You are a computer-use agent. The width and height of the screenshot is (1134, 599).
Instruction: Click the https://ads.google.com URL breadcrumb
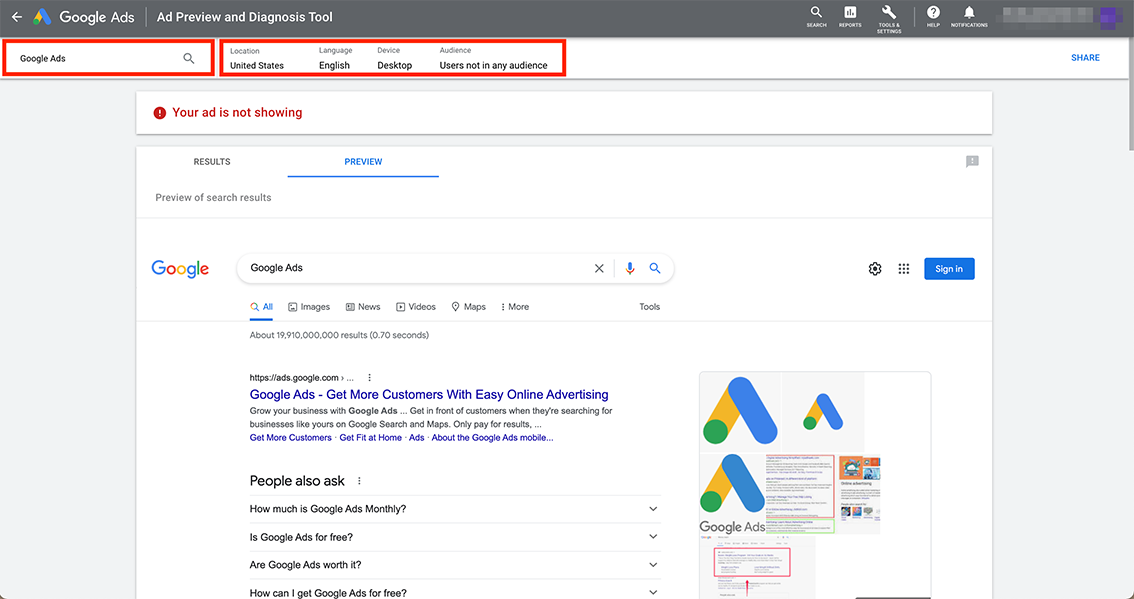(302, 378)
